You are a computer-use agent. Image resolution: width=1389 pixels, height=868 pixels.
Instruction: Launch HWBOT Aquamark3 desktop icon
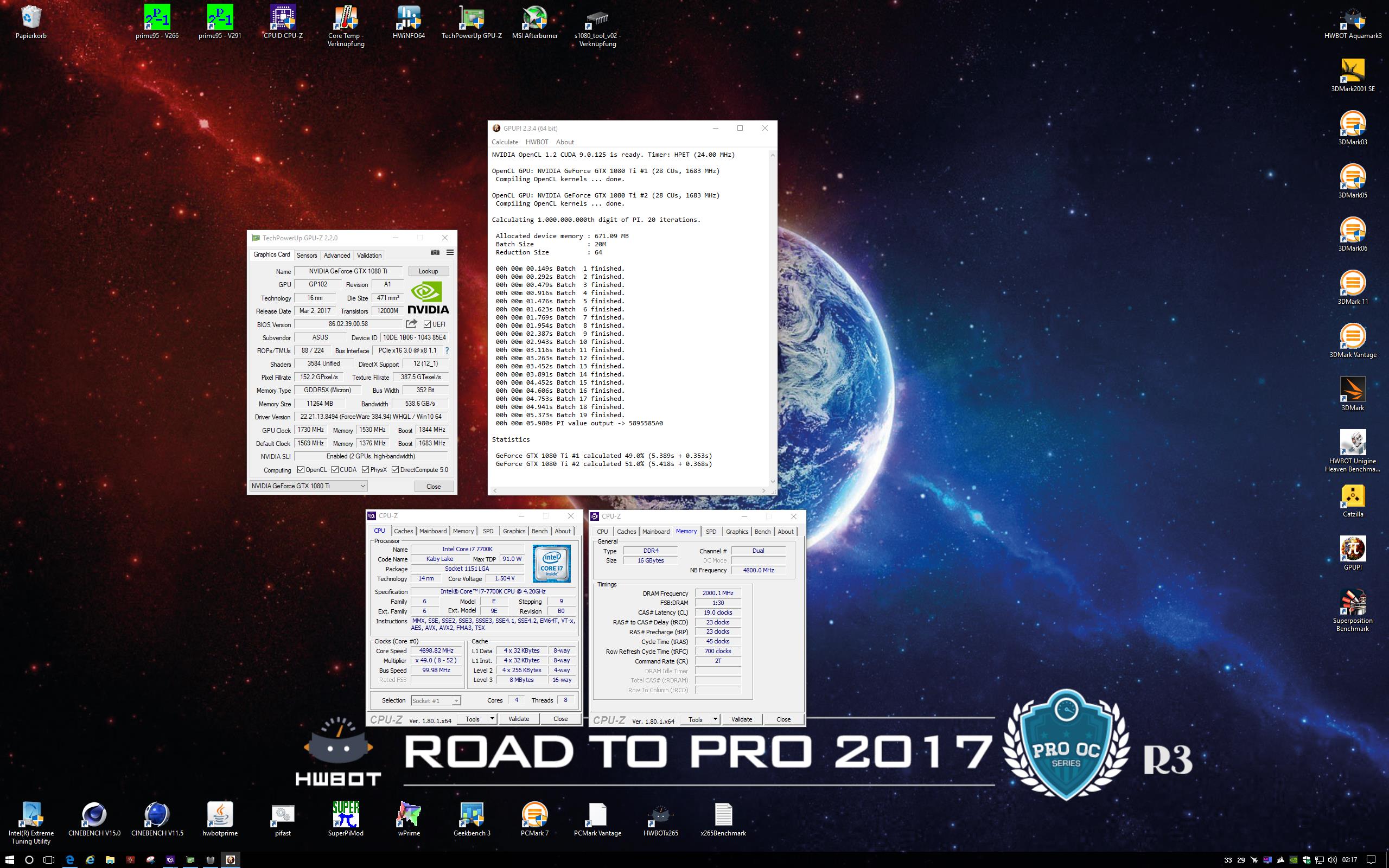tap(1353, 22)
